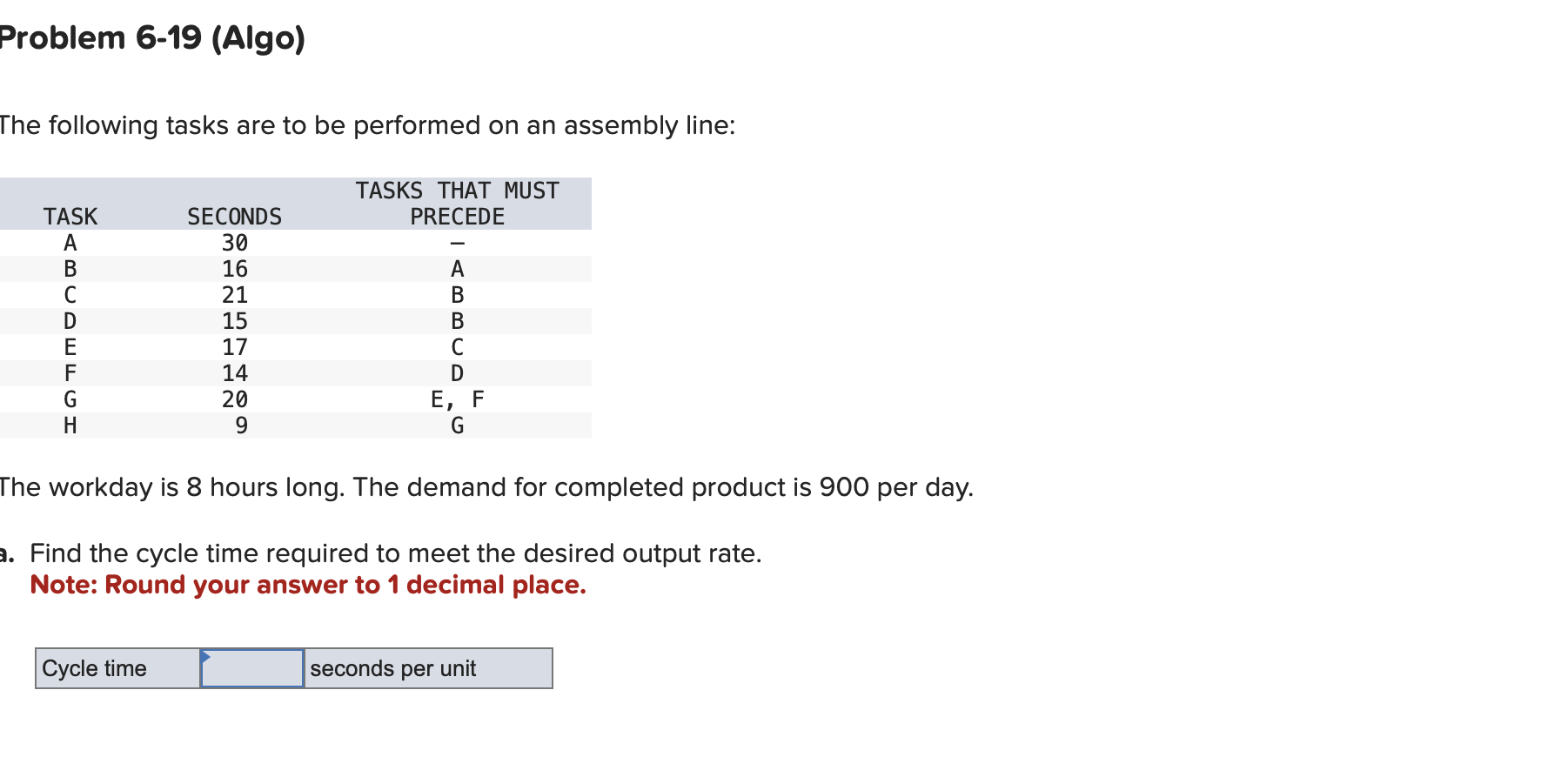Click the Problem 6-19 (Algo) heading
This screenshot has width=1568, height=757.
(x=152, y=37)
